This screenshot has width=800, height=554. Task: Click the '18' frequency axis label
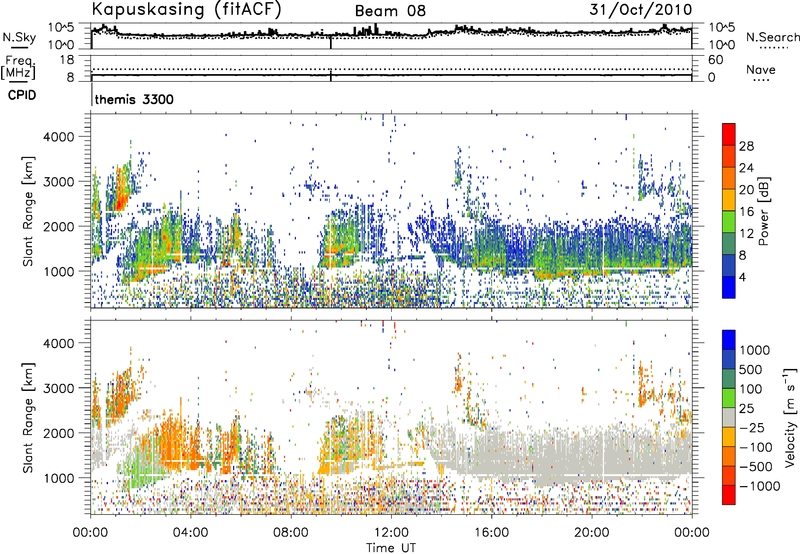[67, 60]
